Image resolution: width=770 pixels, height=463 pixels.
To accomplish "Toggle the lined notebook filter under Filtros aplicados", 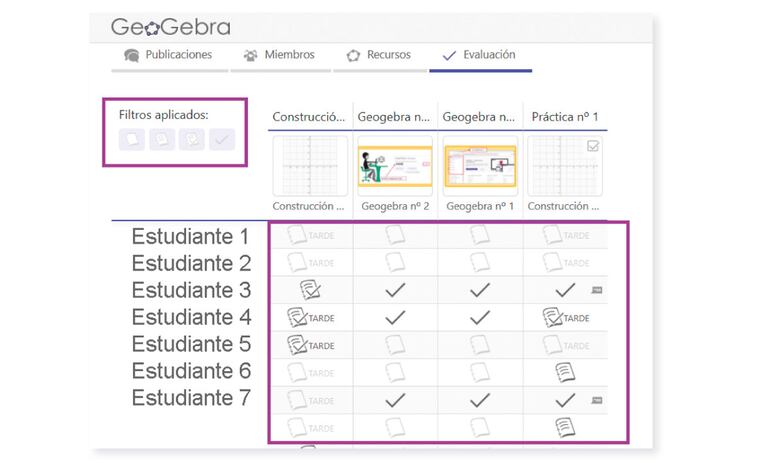I will (x=162, y=139).
